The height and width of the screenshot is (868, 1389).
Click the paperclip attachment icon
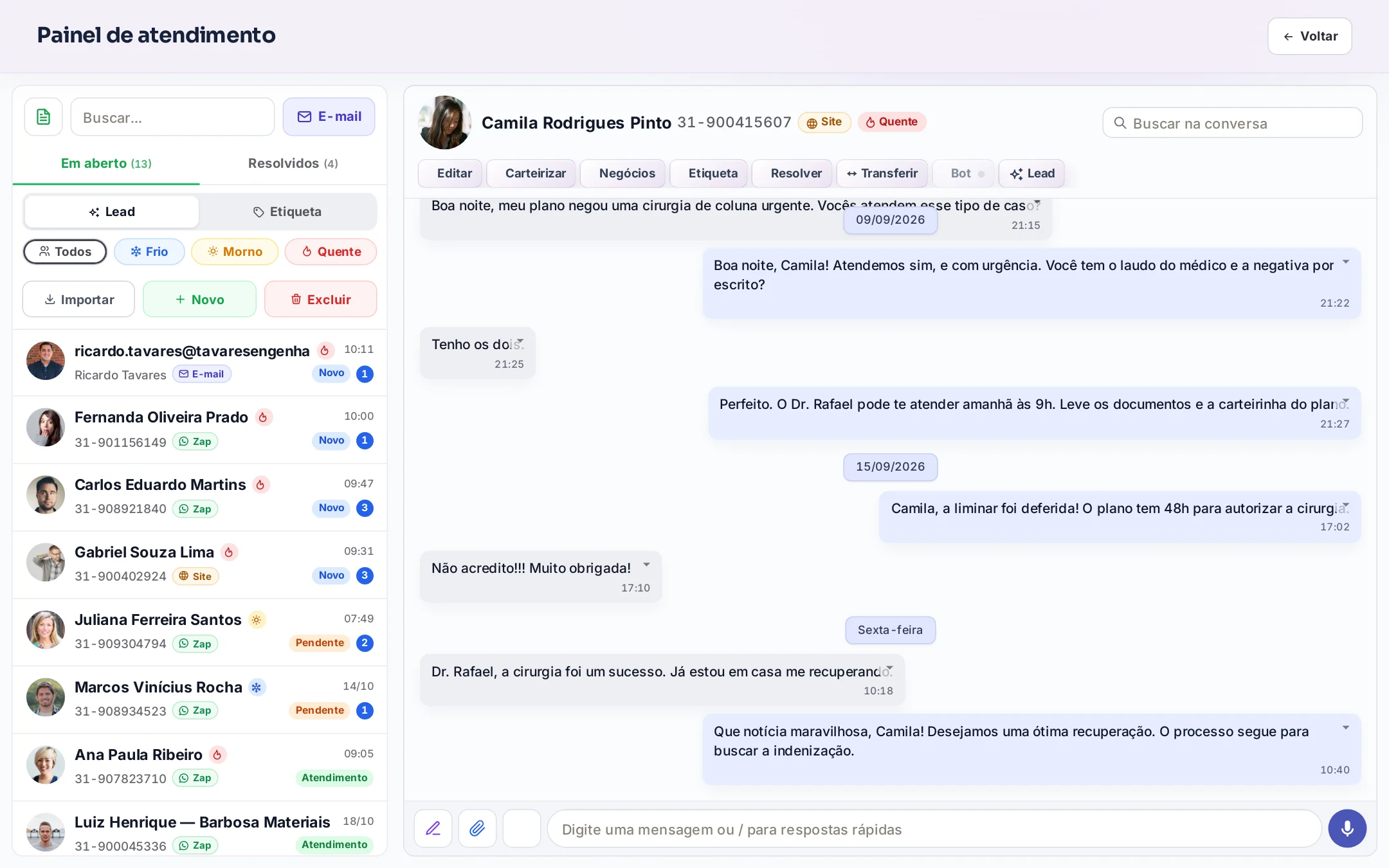[477, 828]
